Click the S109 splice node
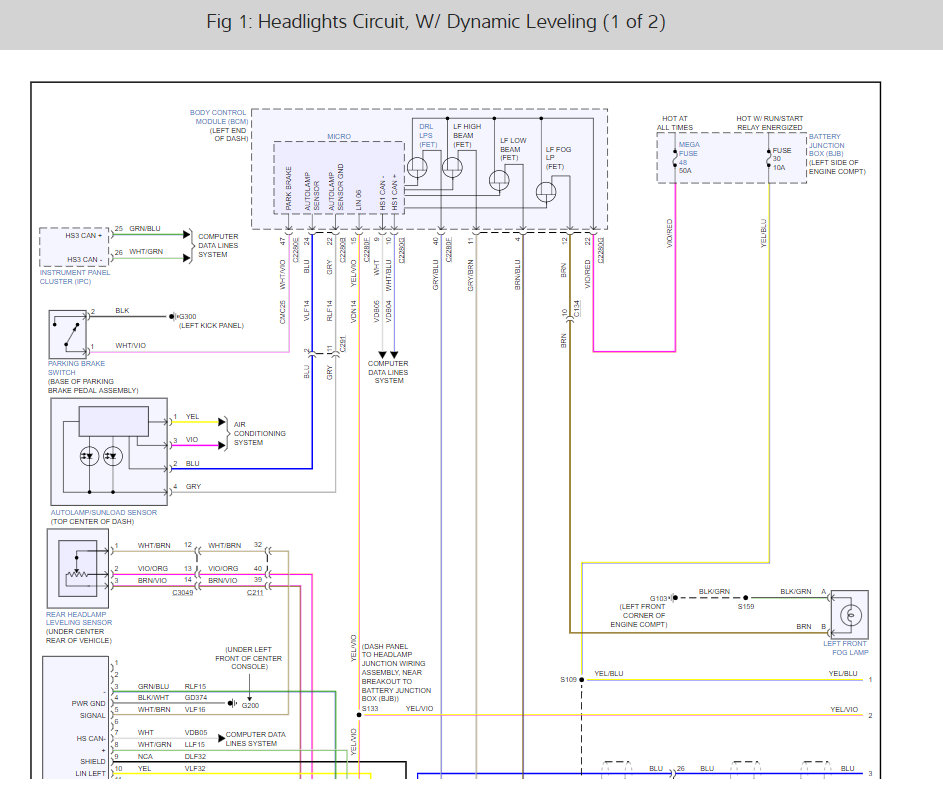The height and width of the screenshot is (808, 943). pos(580,680)
